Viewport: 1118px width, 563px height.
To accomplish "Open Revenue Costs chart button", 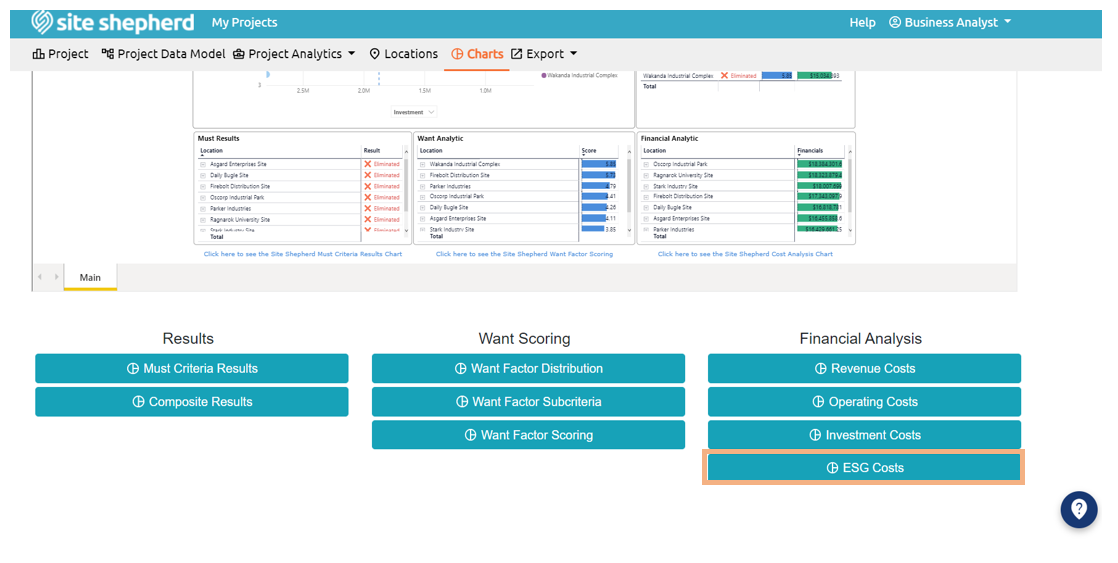I will point(864,368).
